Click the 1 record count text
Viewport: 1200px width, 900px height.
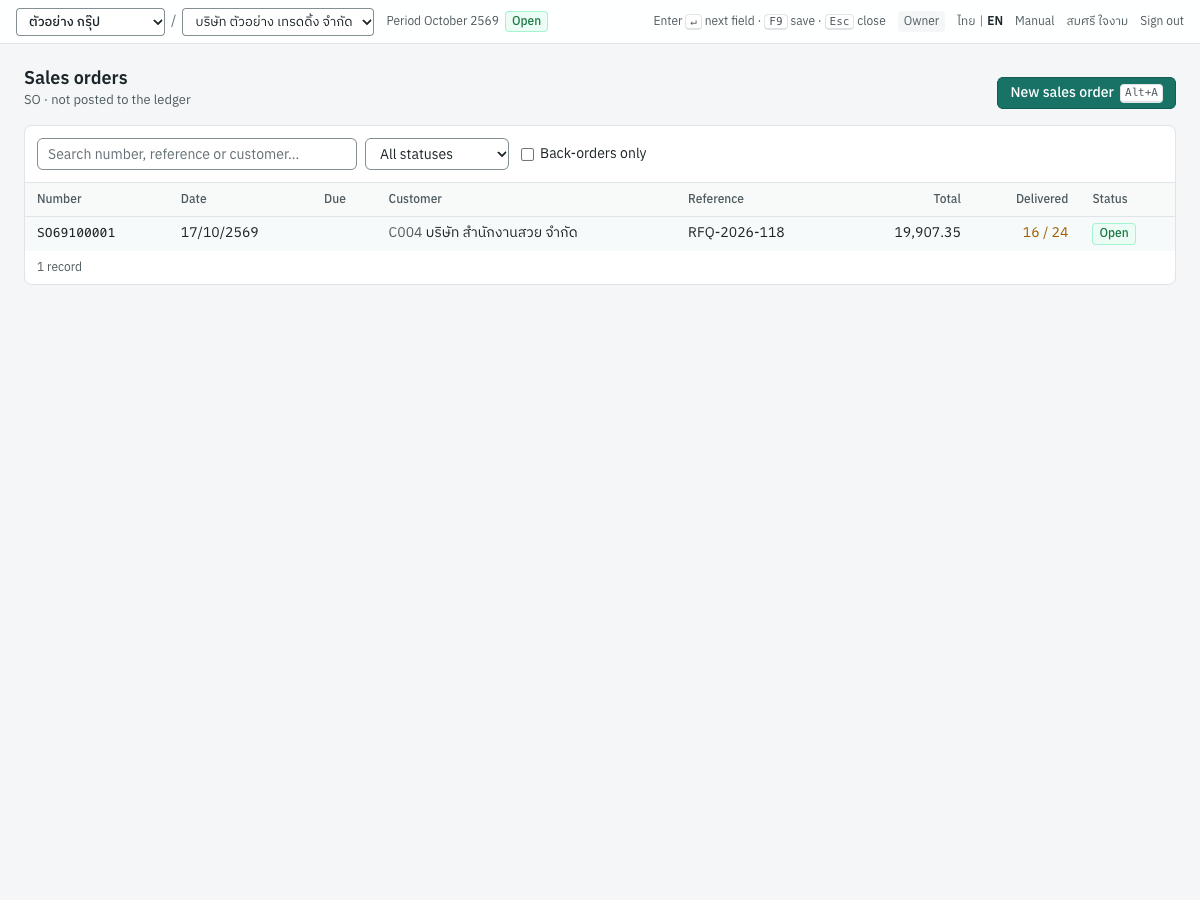(59, 267)
